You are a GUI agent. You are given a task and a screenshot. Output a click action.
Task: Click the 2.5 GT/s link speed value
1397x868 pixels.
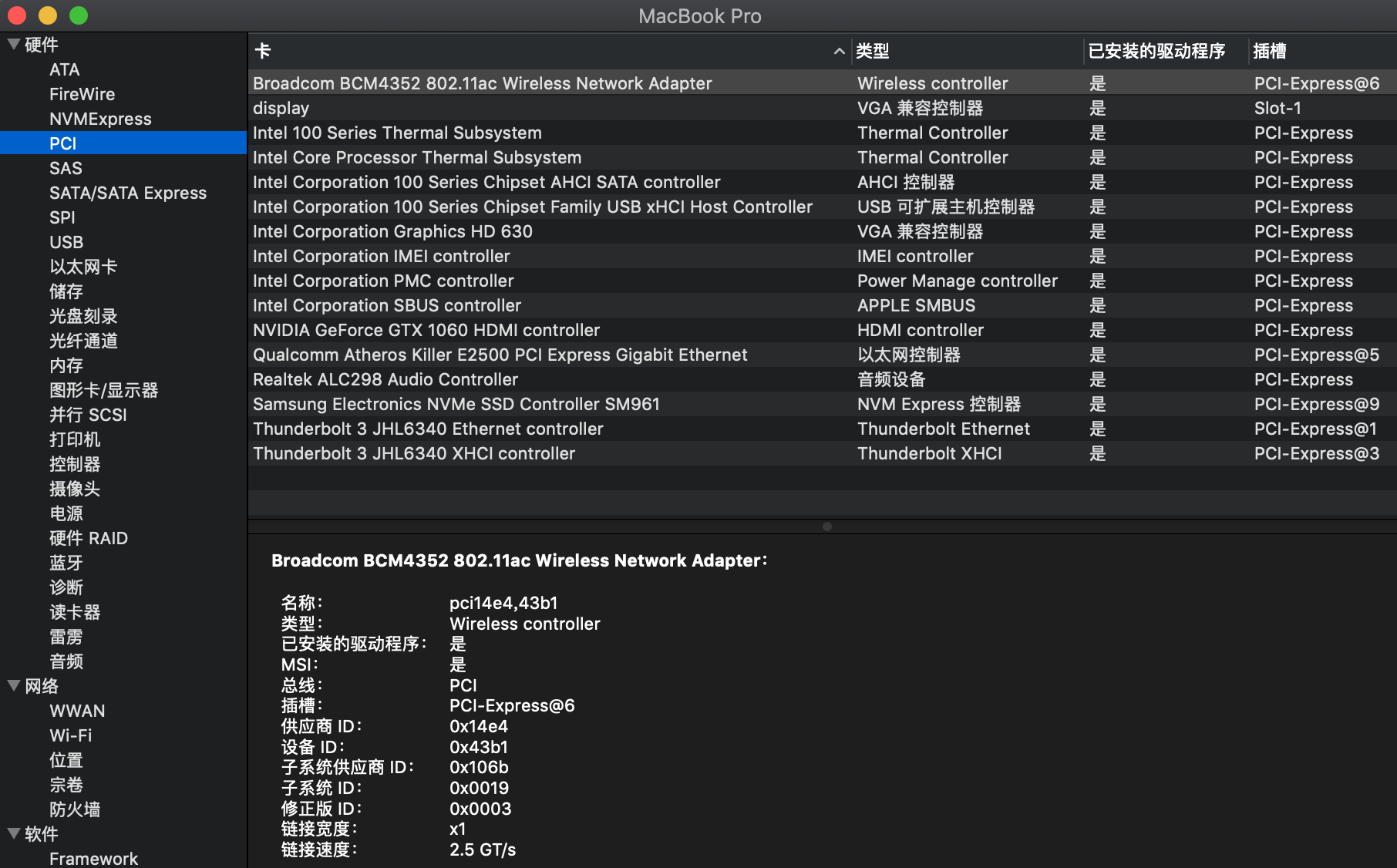point(483,849)
